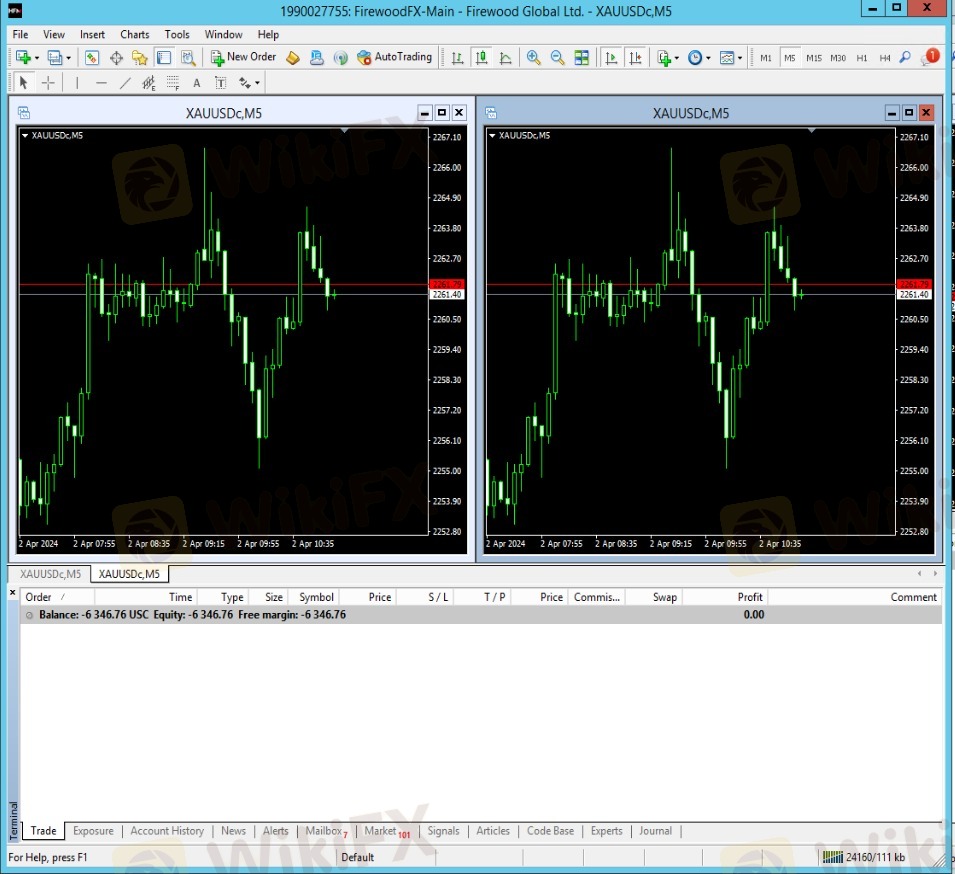
Task: Select the text label tool
Action: coord(197,83)
